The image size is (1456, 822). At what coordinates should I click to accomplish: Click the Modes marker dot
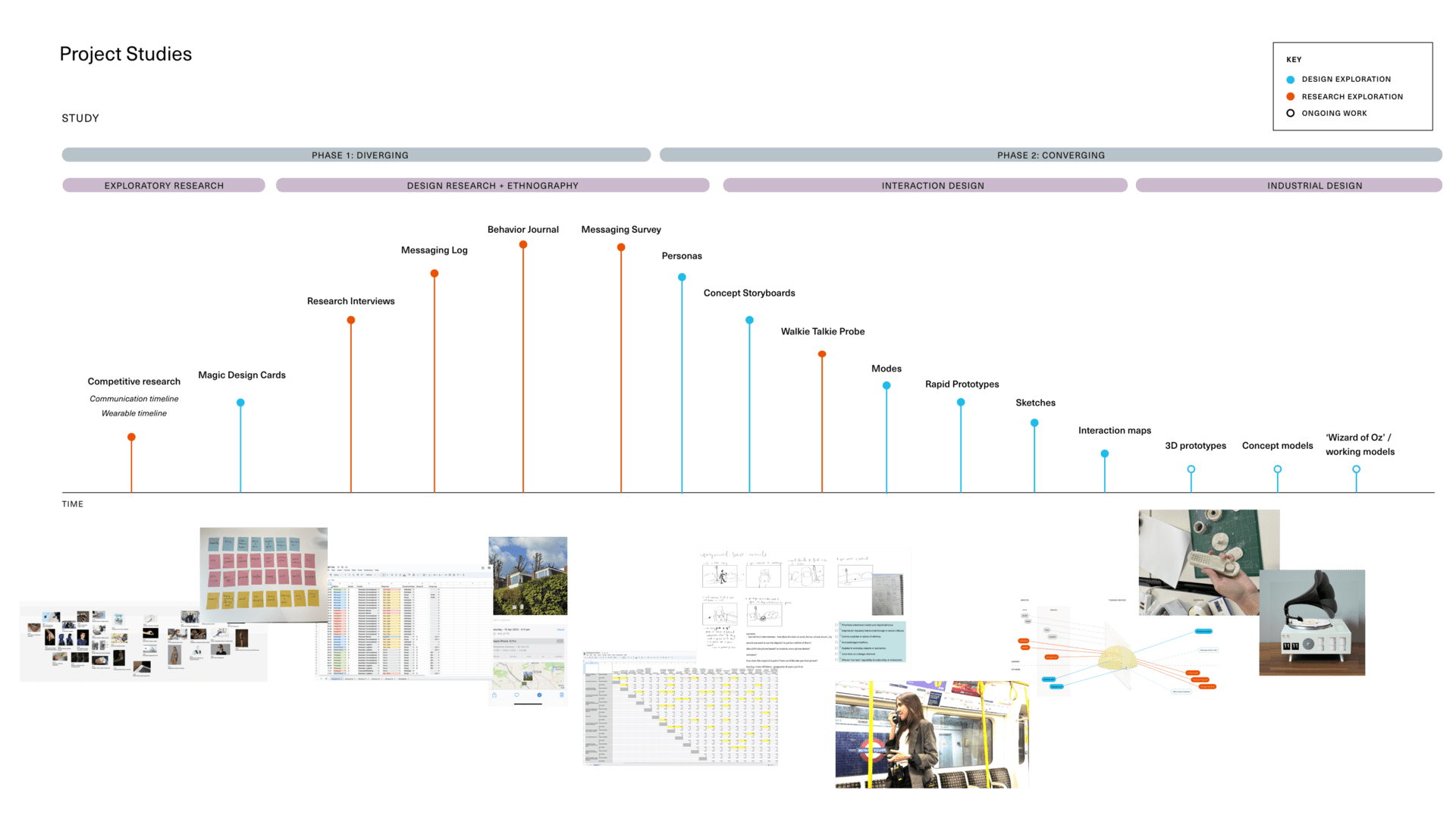[886, 386]
